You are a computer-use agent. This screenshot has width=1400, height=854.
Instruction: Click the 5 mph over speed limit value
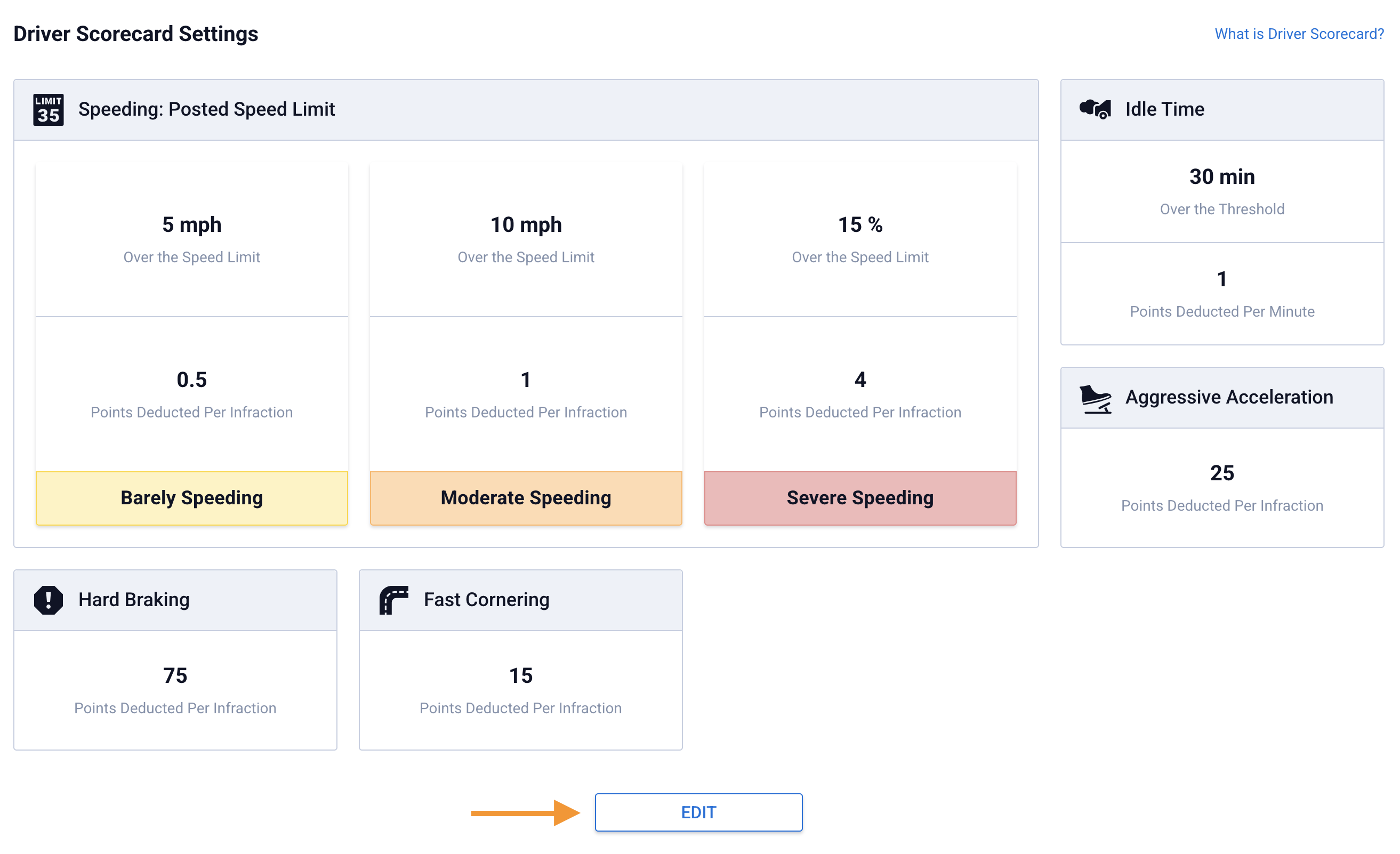click(191, 225)
